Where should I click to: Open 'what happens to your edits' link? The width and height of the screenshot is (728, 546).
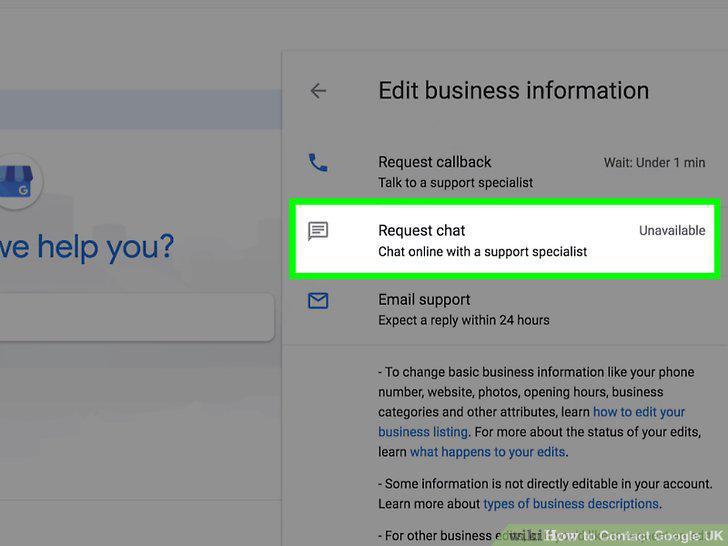(488, 452)
